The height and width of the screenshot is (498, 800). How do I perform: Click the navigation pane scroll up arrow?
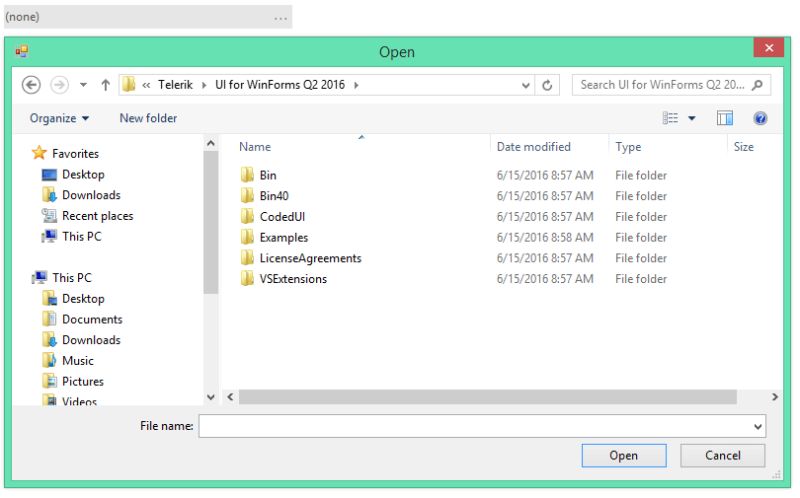[x=211, y=144]
